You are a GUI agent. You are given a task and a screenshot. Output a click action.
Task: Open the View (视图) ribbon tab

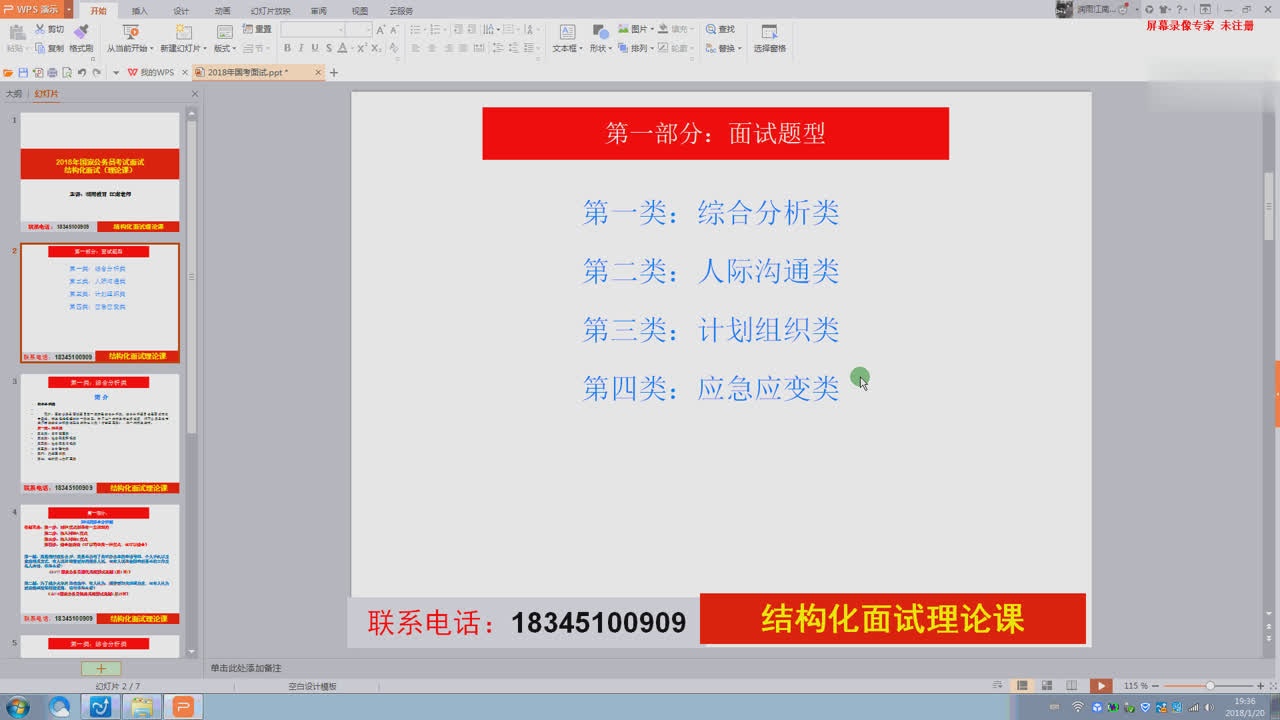[360, 10]
